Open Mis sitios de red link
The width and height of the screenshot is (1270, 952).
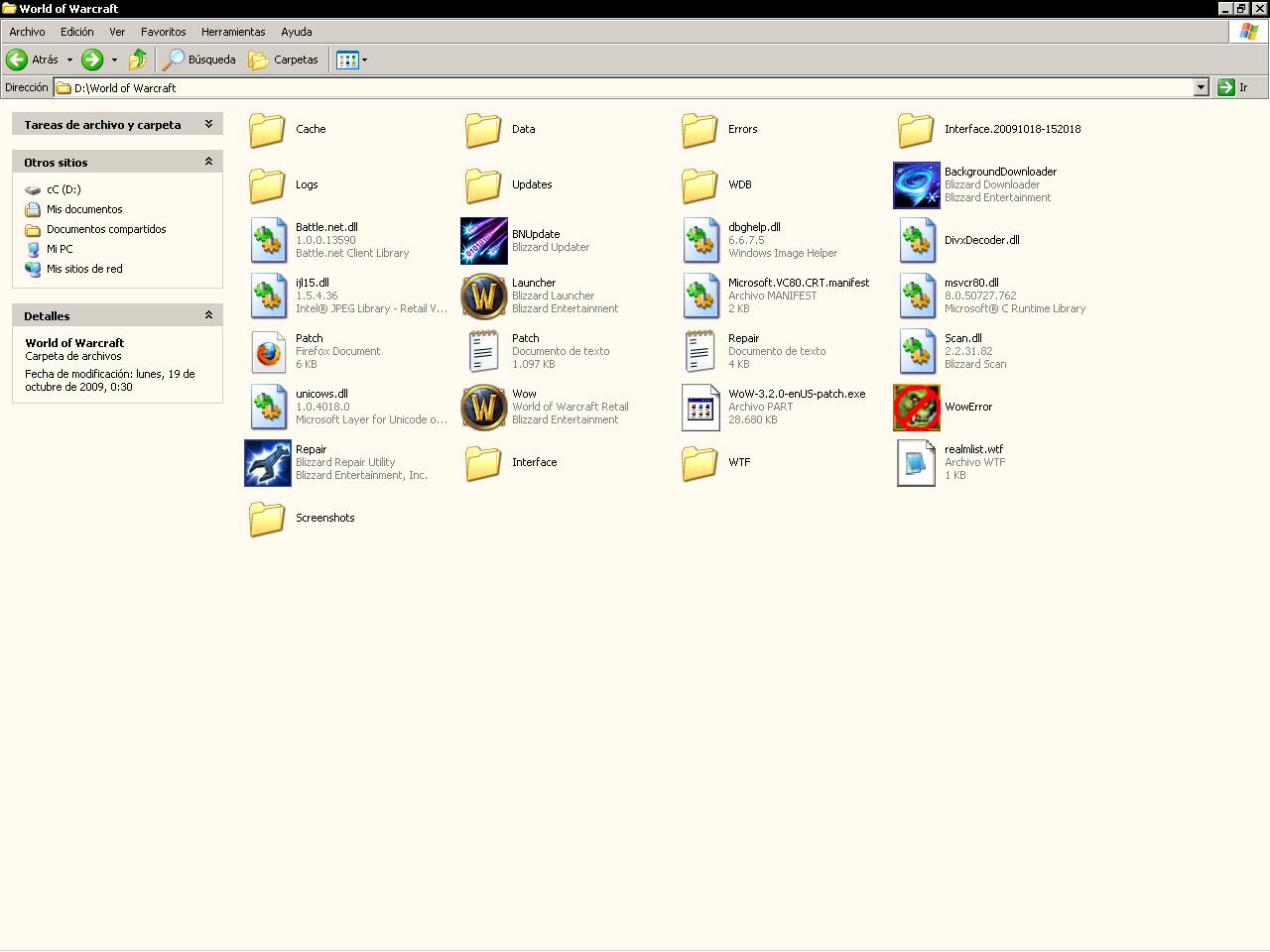(x=84, y=269)
